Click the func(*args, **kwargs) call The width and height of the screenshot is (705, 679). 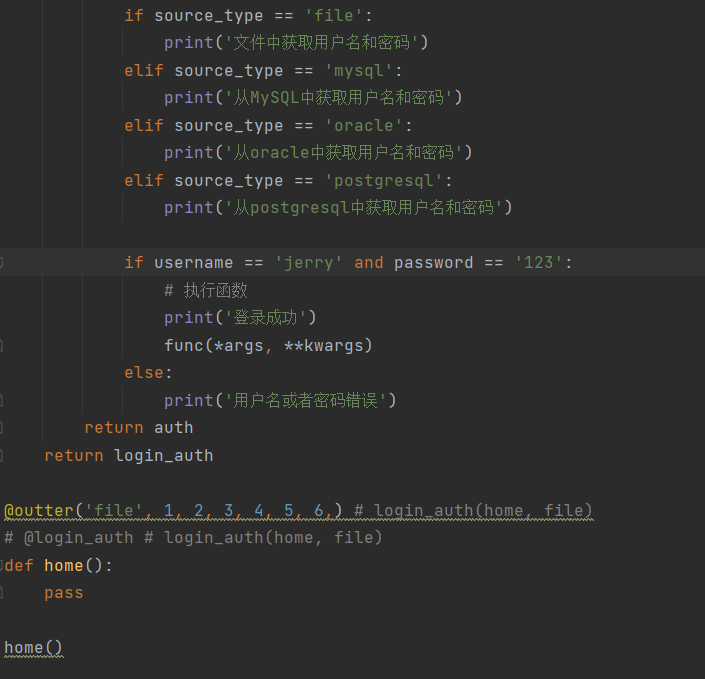[x=268, y=345]
